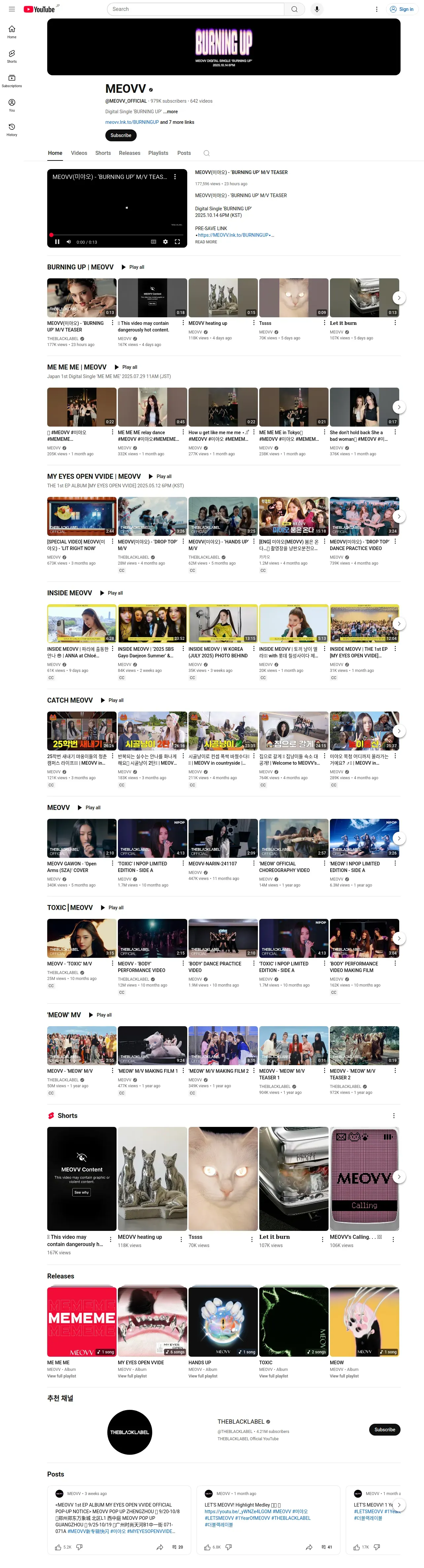The width and height of the screenshot is (424, 1568).
Task: Dislike the 1YearOfMEOVV post
Action: [x=229, y=1547]
